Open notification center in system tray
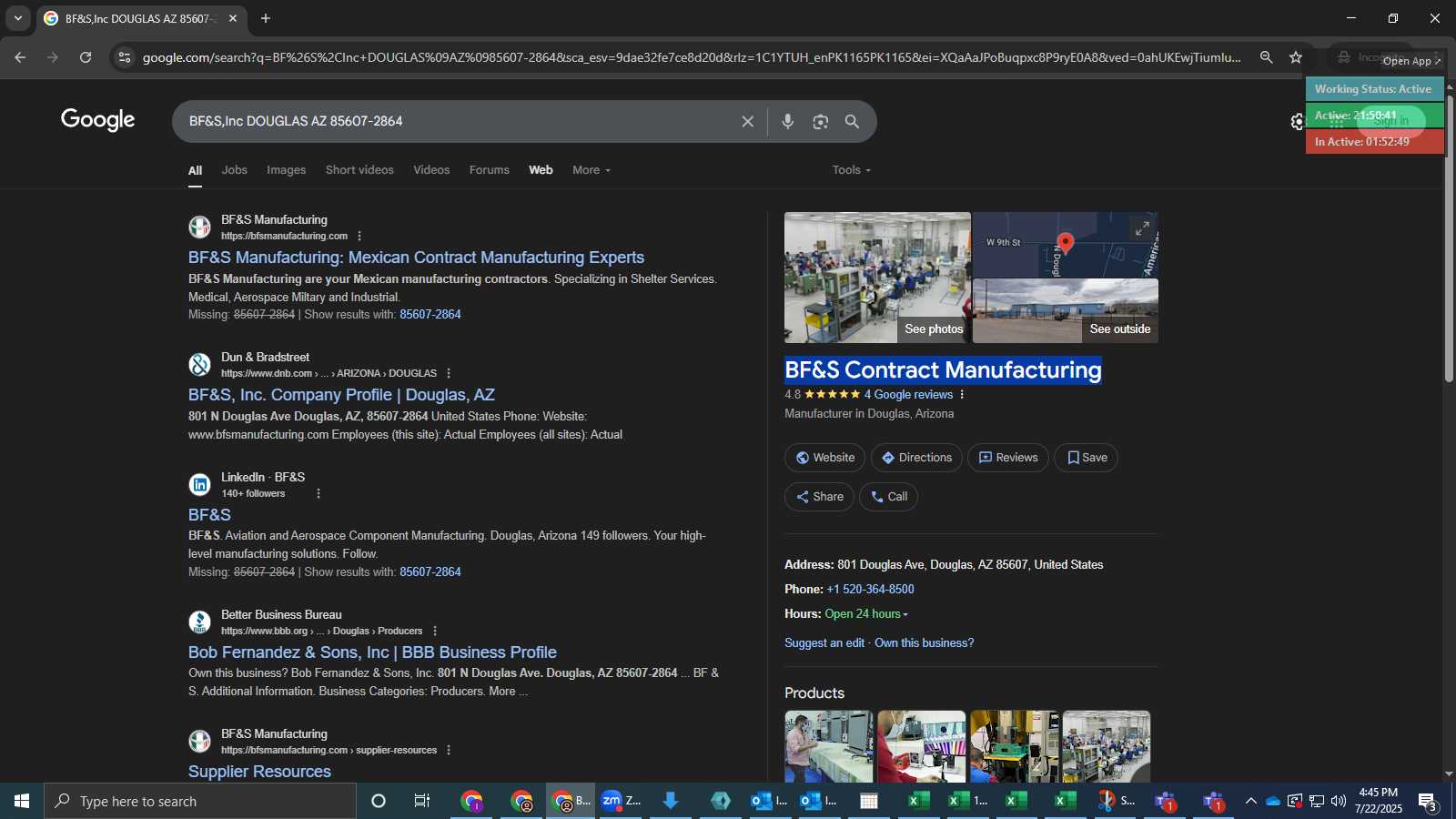This screenshot has height=819, width=1456. tap(1427, 802)
